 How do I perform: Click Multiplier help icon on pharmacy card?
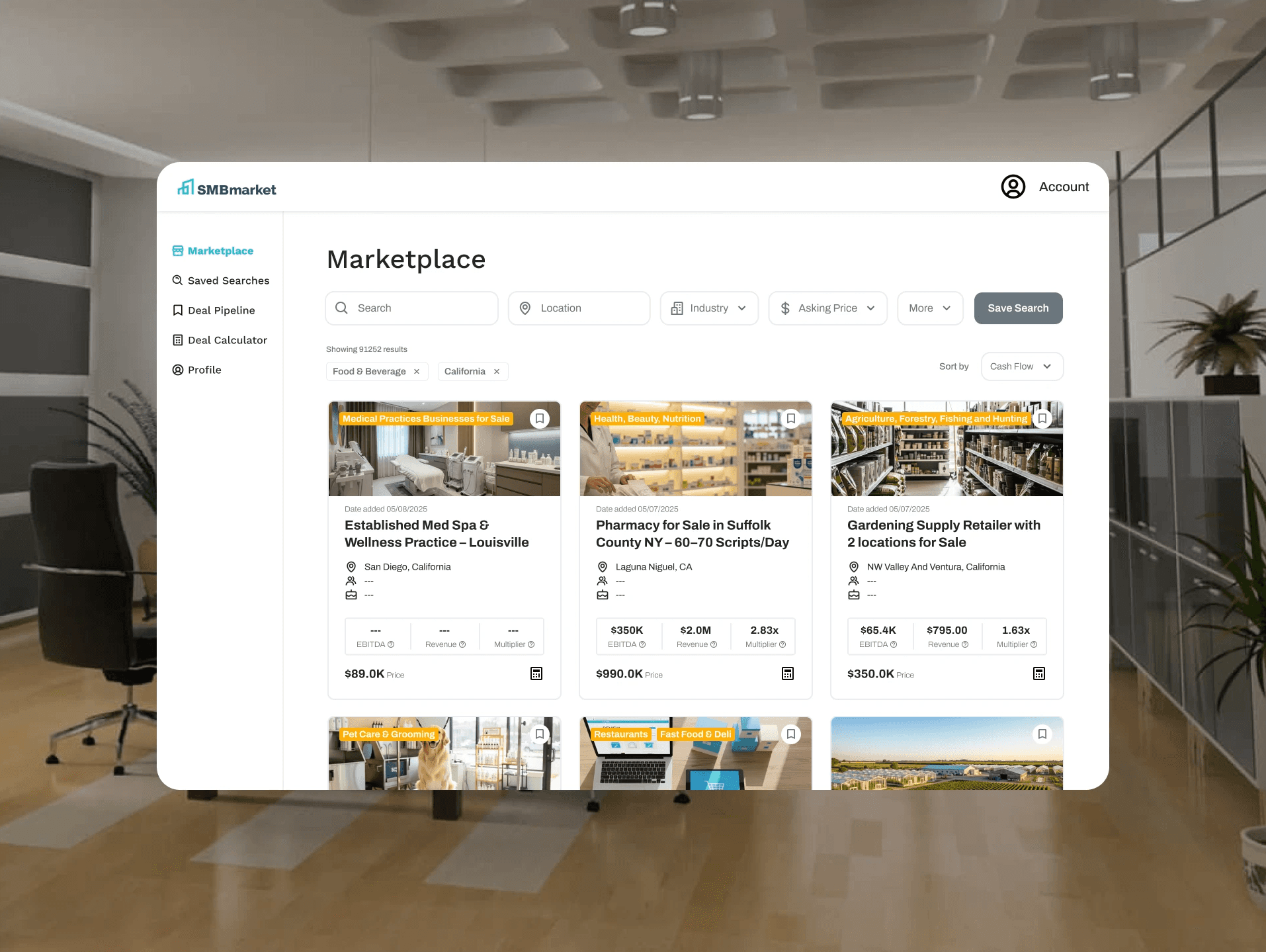(782, 644)
